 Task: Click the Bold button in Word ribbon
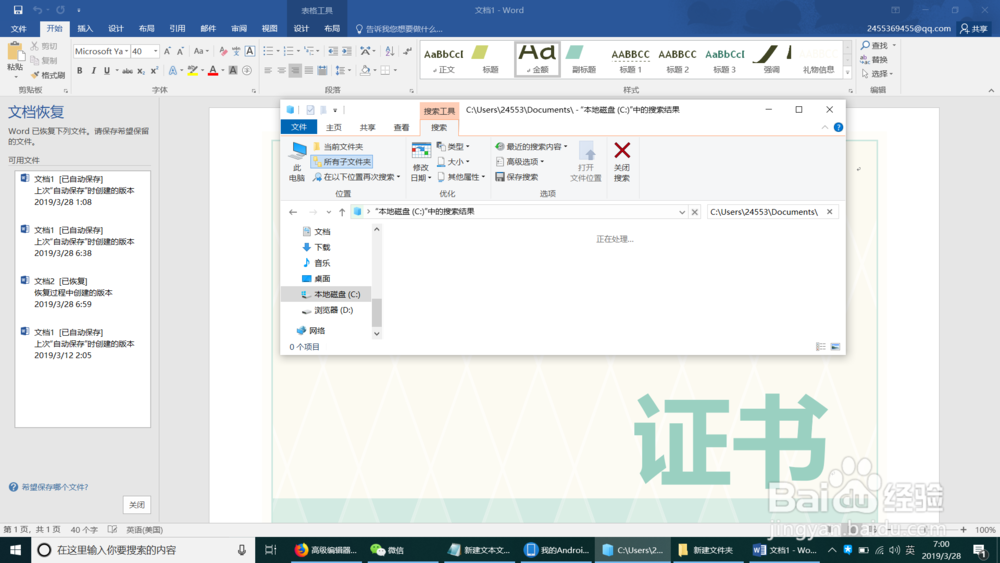(80, 71)
